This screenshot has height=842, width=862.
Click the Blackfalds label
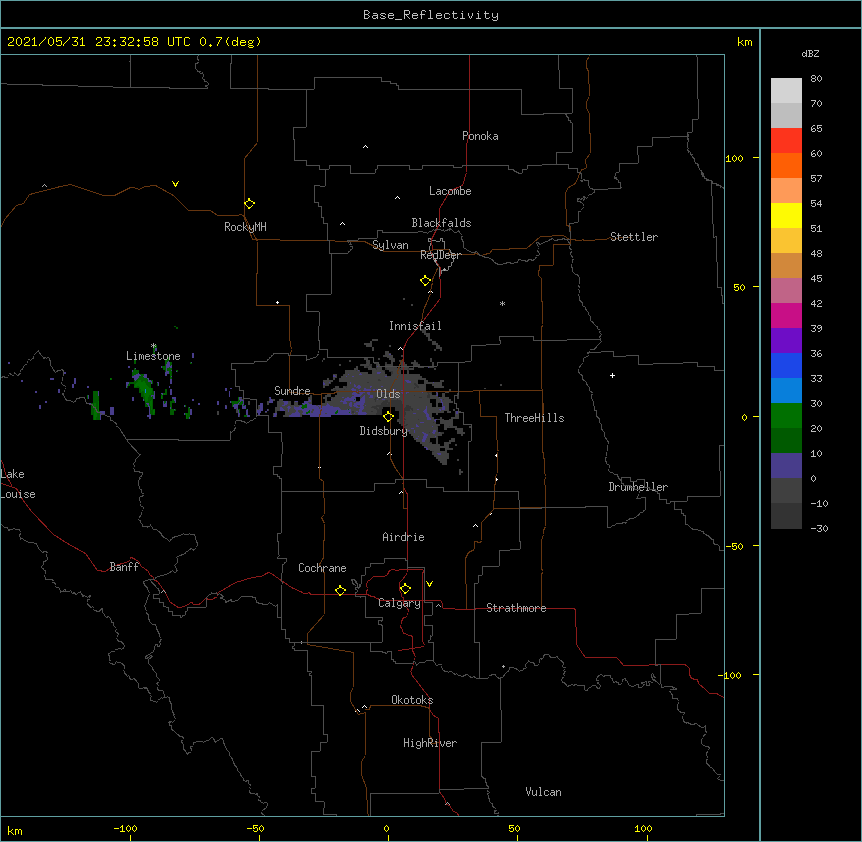441,223
